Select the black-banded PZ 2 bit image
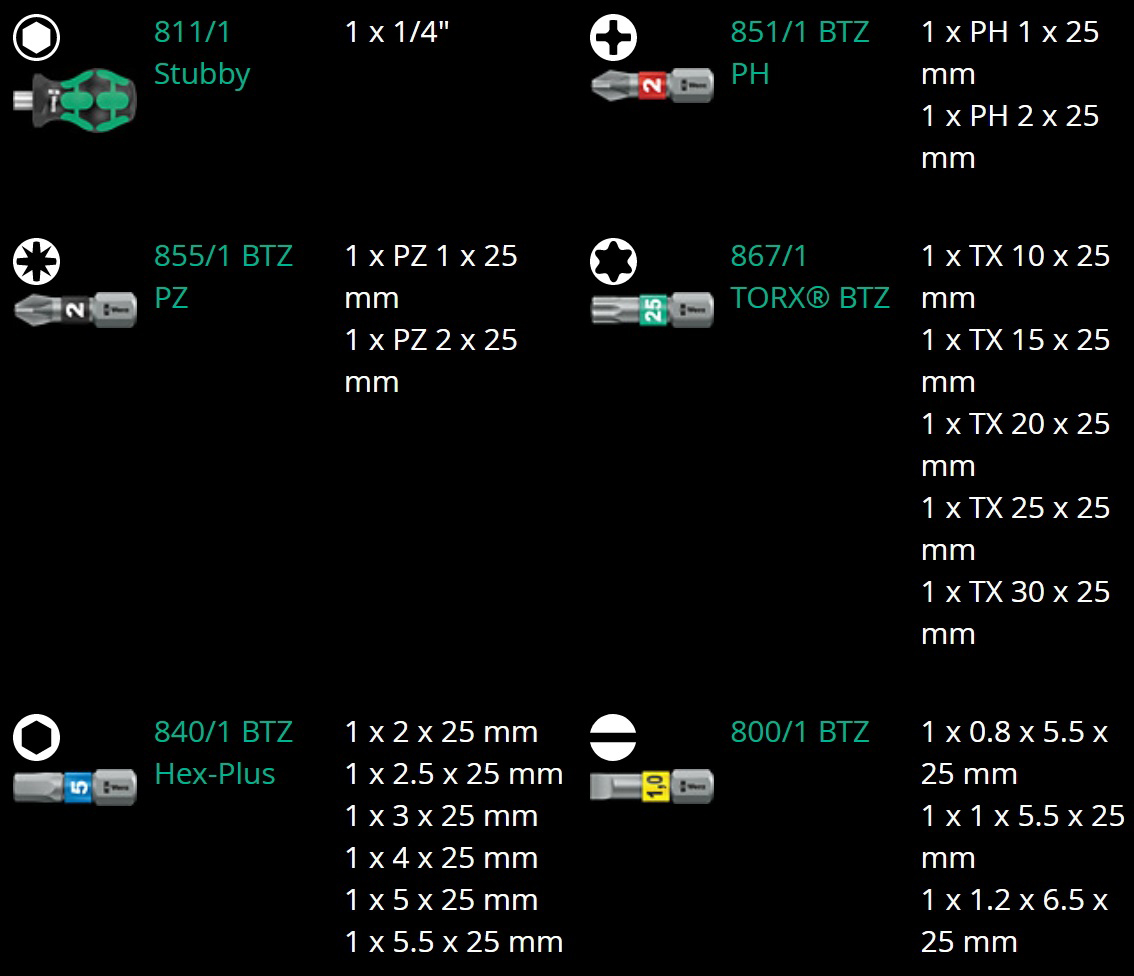 point(75,310)
